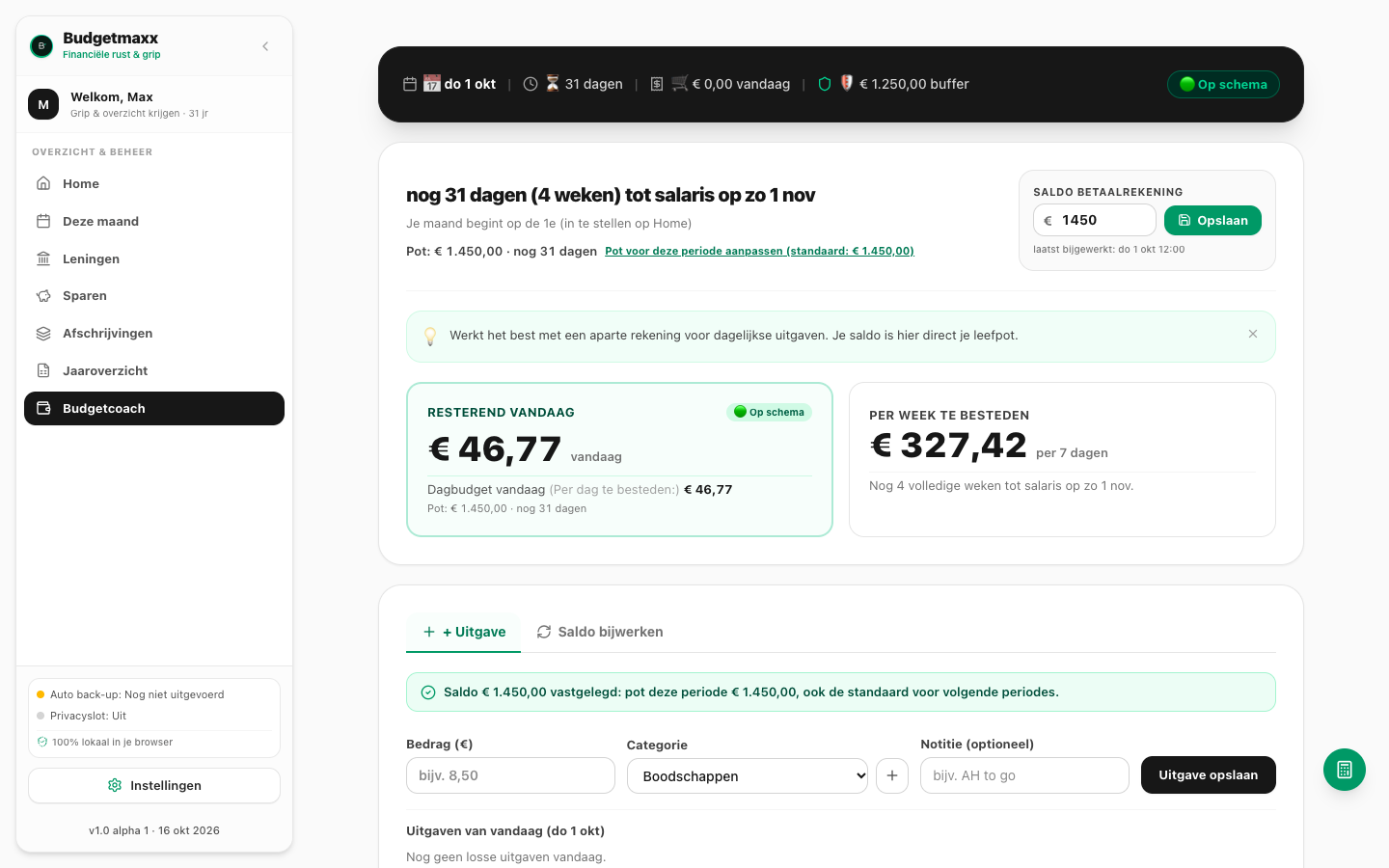
Task: Click the user avatar M
Action: (43, 104)
